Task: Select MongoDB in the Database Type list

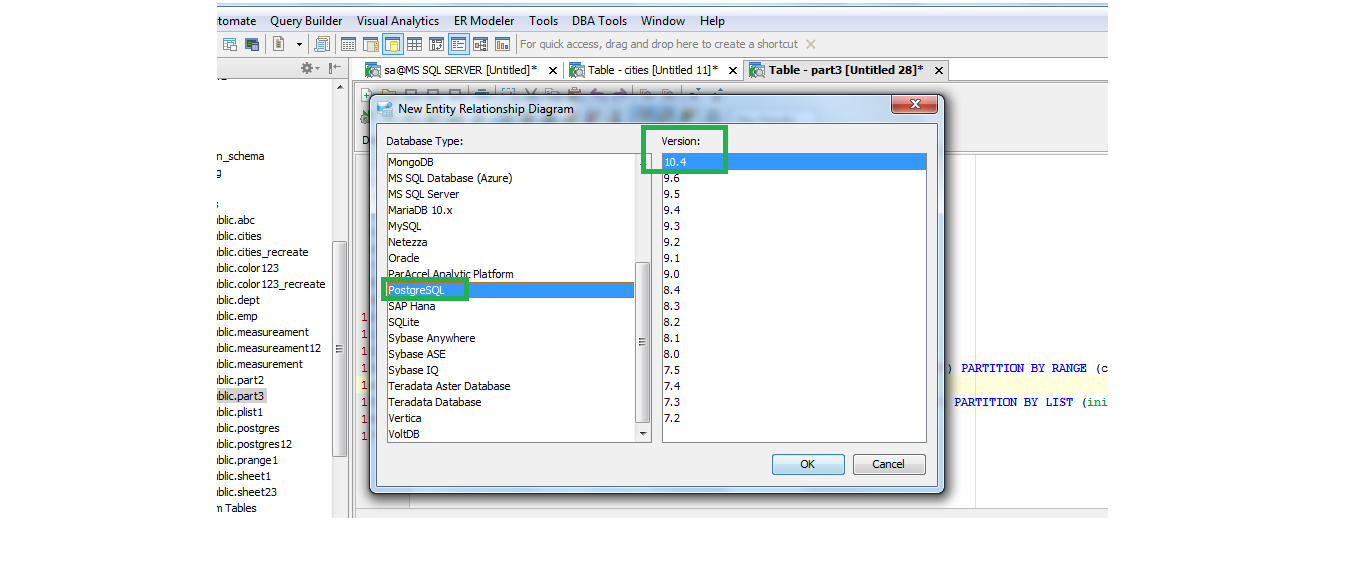Action: pos(511,162)
